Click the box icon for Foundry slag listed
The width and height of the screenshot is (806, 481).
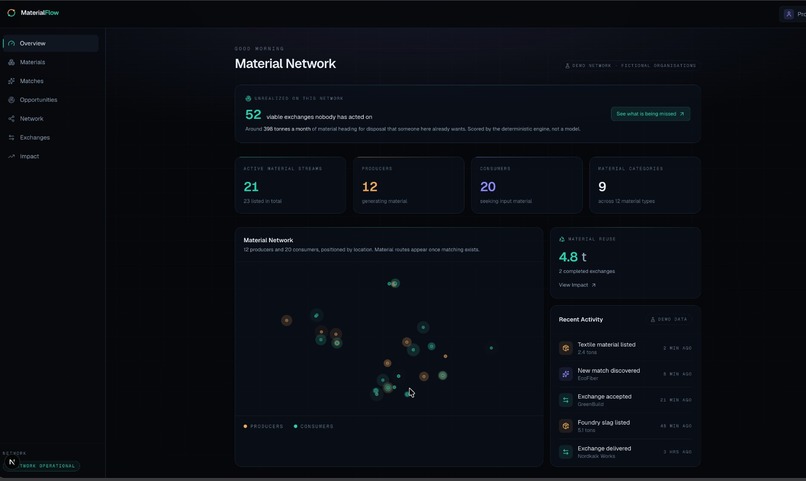(x=565, y=426)
